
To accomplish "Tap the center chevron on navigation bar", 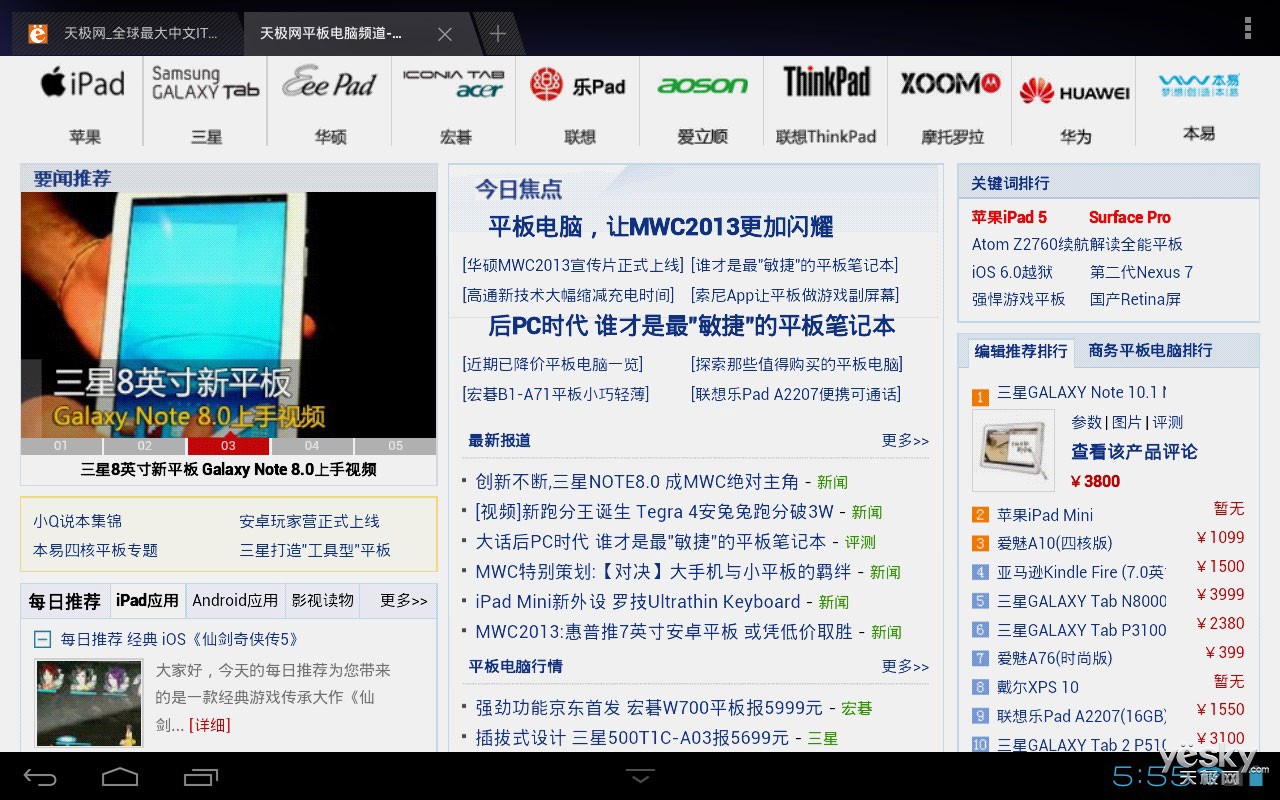I will tap(640, 775).
